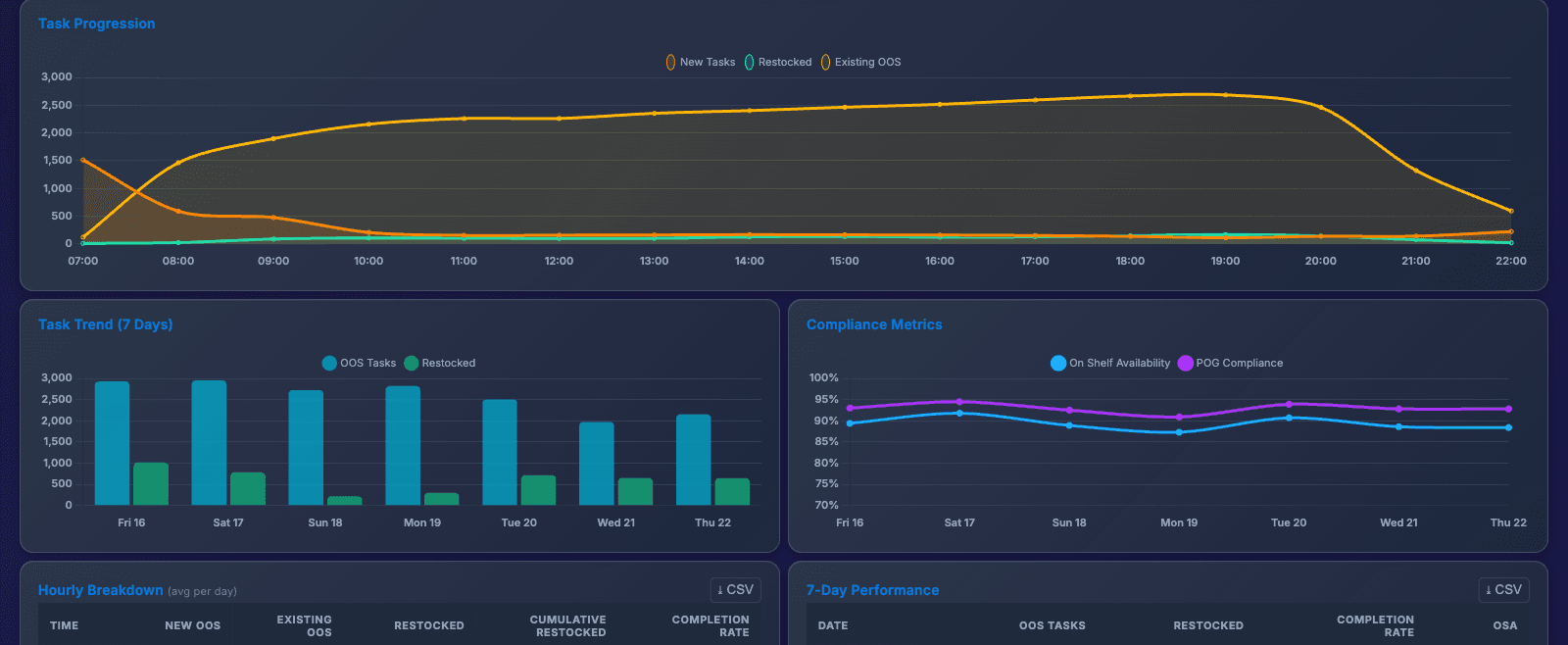The width and height of the screenshot is (1568, 645).
Task: Download Hourly Breakdown as CSV
Action: pos(735,589)
